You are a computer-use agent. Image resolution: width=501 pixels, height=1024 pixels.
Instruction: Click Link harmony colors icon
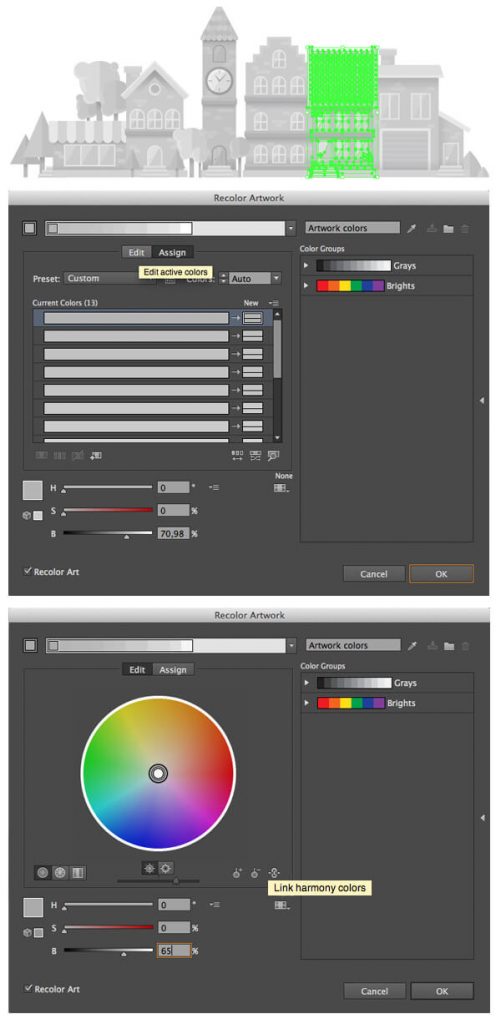(274, 872)
